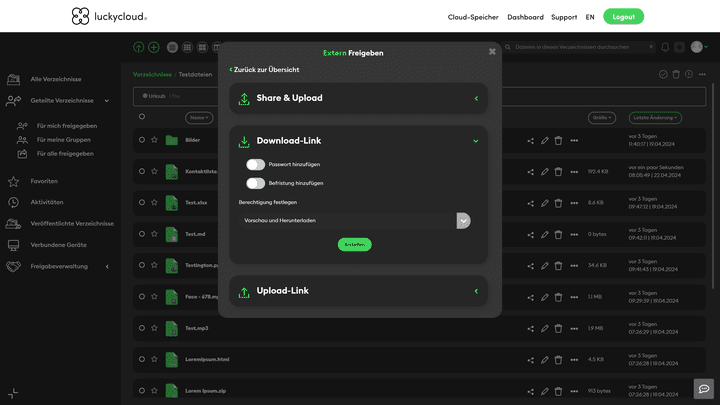
Task: Collapse the Download-Link section chevron
Action: [x=476, y=141]
